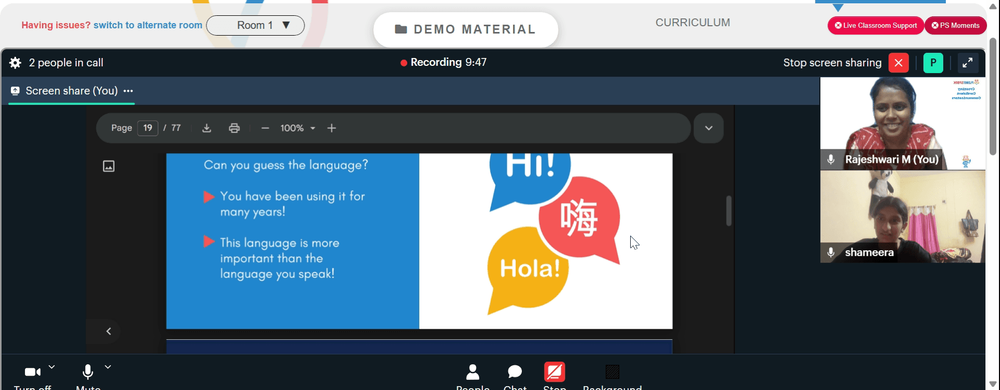Click switch to alternate room link
This screenshot has width=1000, height=390.
tap(148, 25)
